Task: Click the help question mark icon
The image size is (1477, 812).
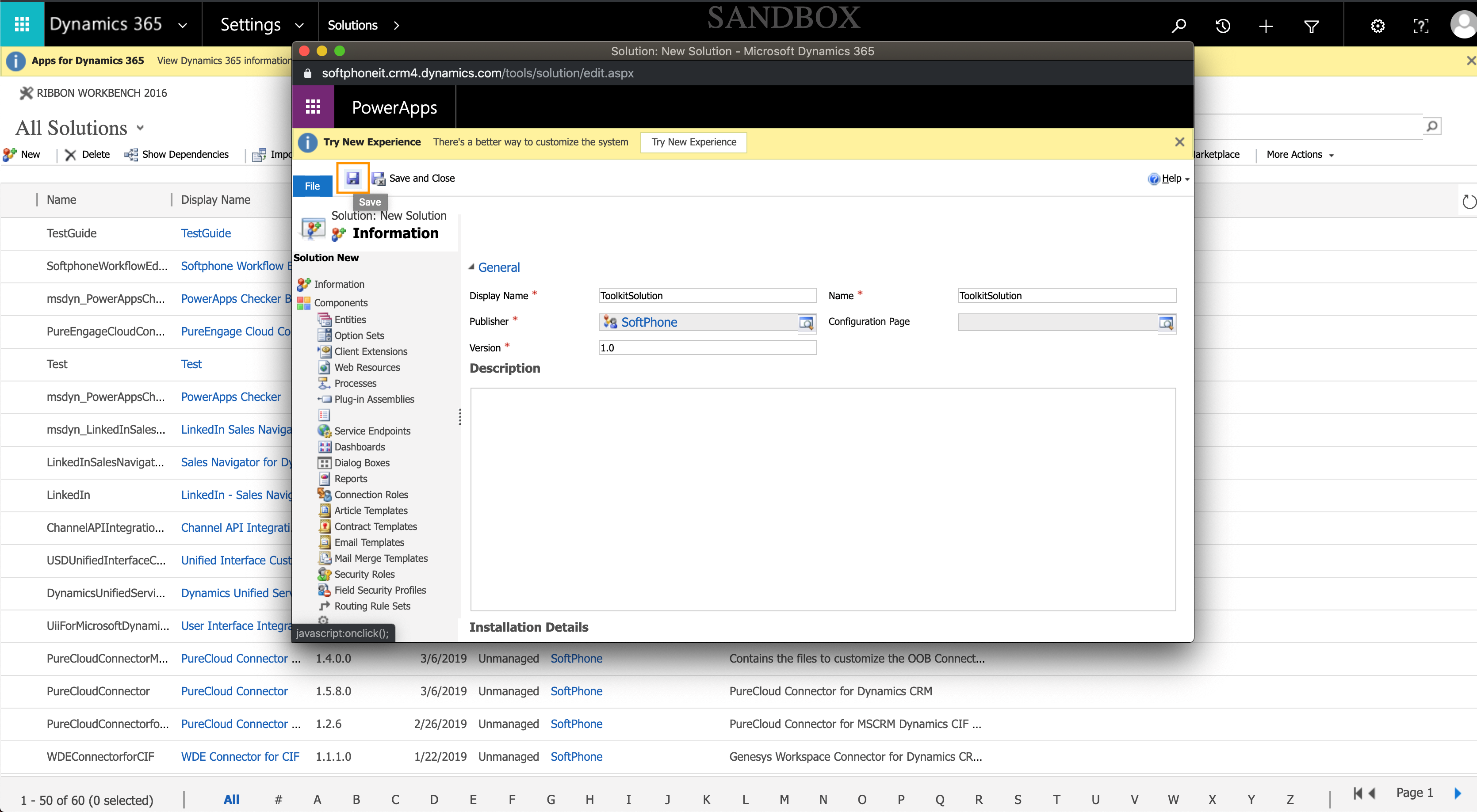Action: pos(1421,26)
